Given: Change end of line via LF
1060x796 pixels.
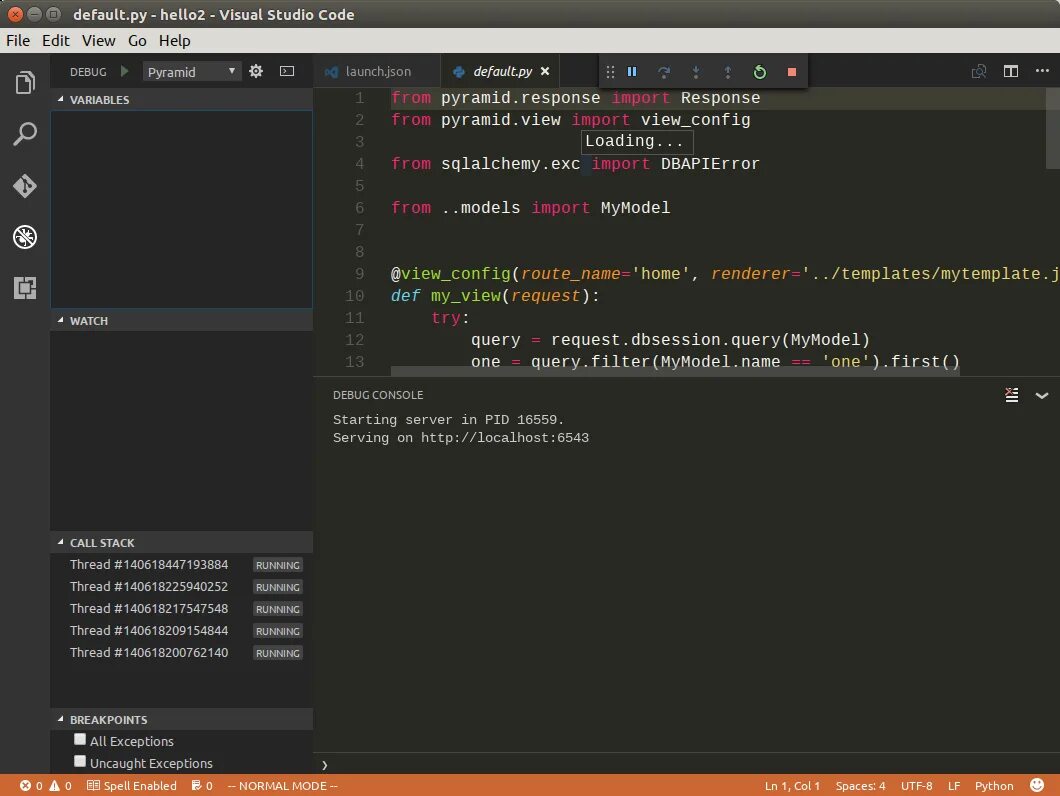Looking at the screenshot, I should (954, 785).
